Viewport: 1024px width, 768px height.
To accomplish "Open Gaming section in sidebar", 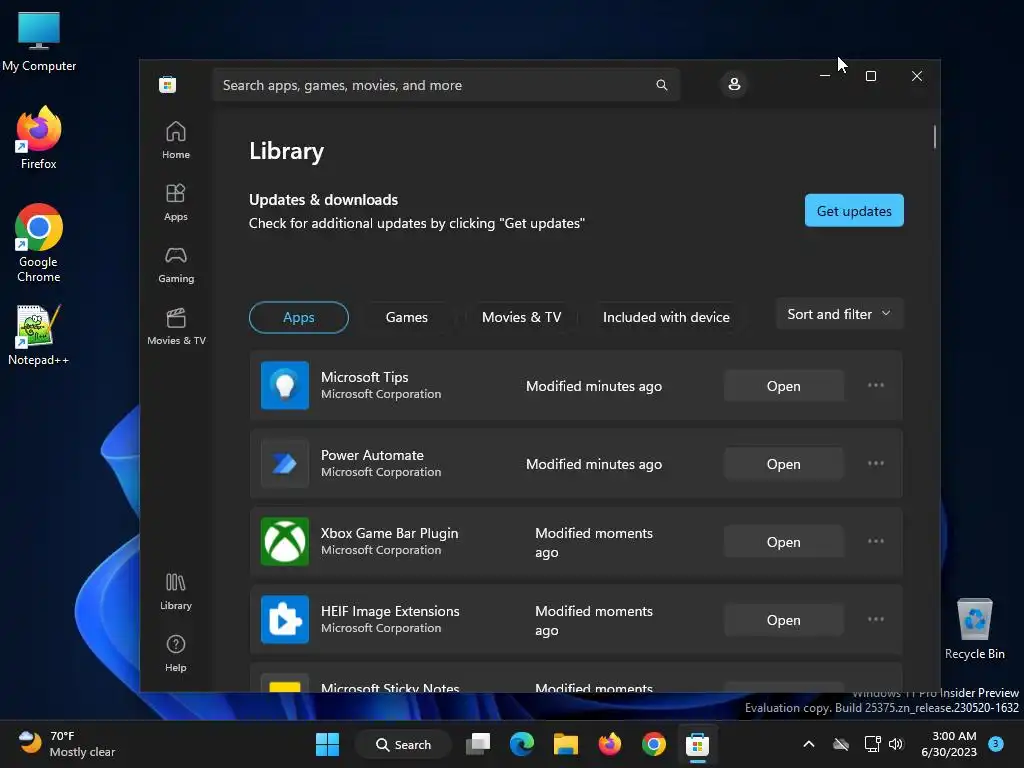I will click(176, 264).
